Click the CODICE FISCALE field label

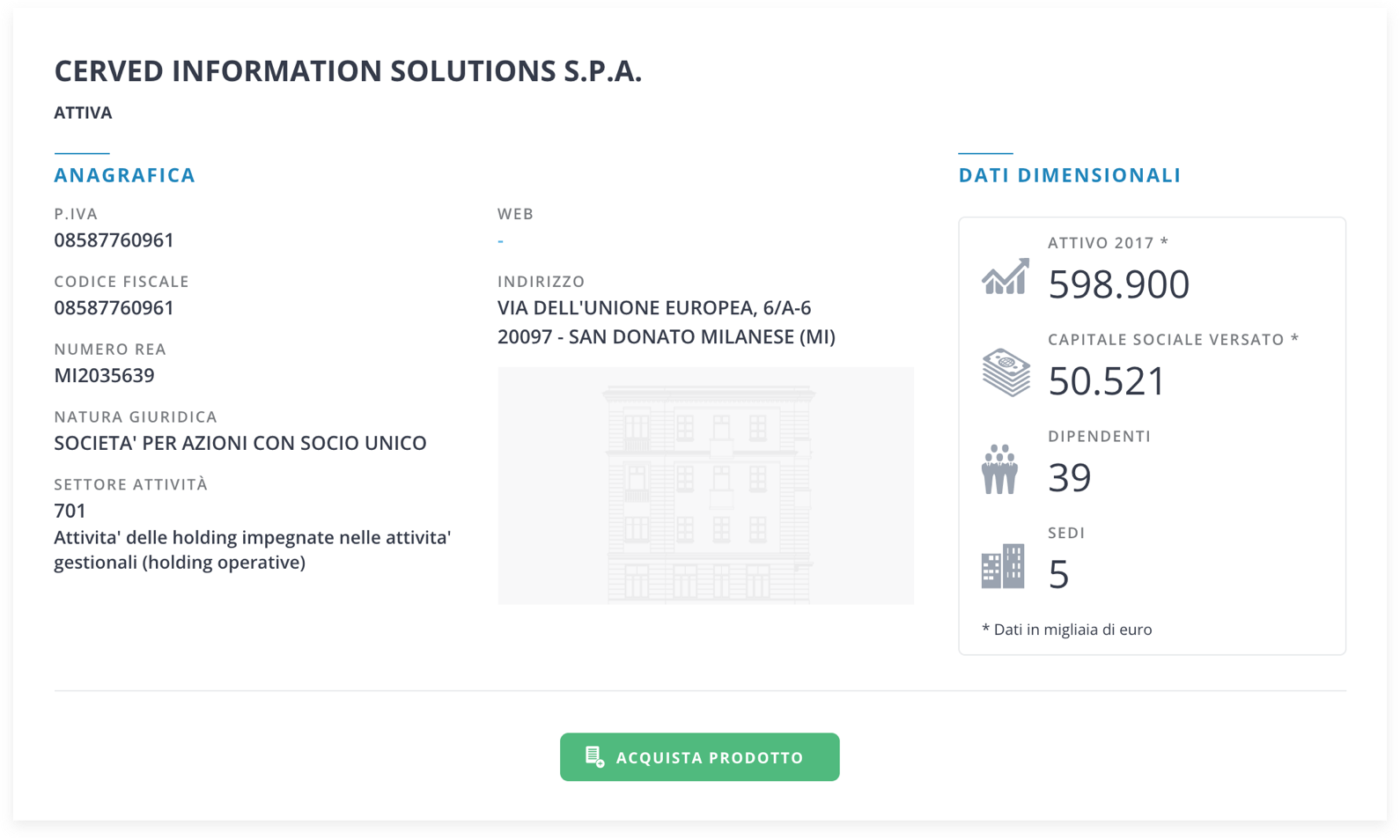pos(122,282)
